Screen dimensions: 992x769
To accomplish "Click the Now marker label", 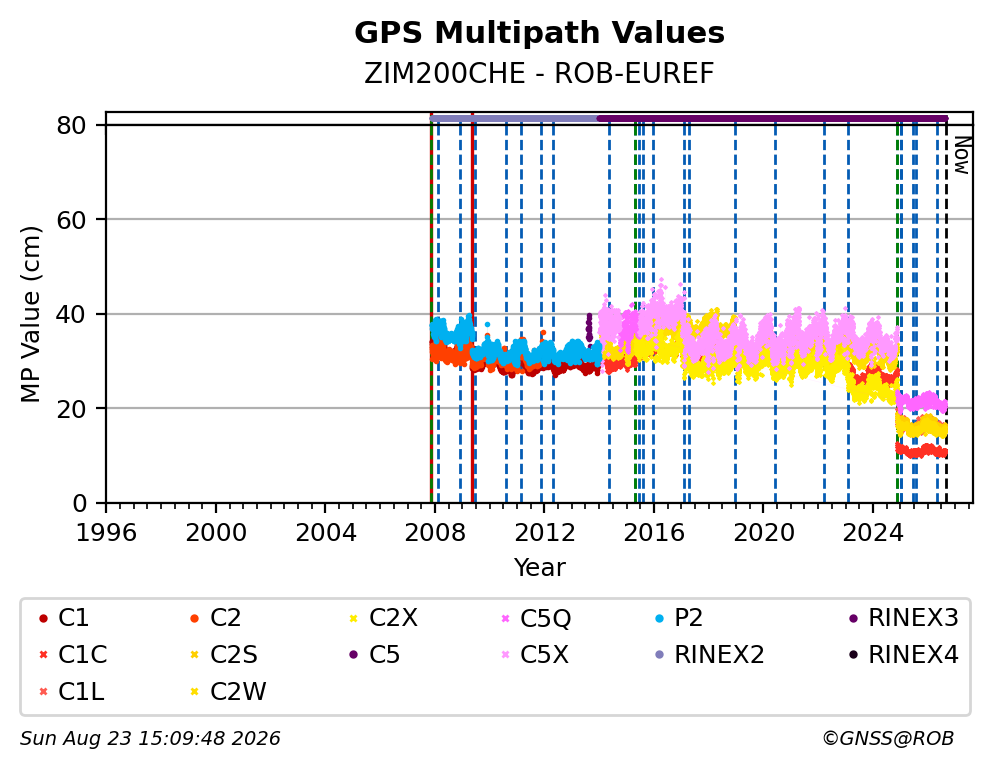I will [962, 156].
